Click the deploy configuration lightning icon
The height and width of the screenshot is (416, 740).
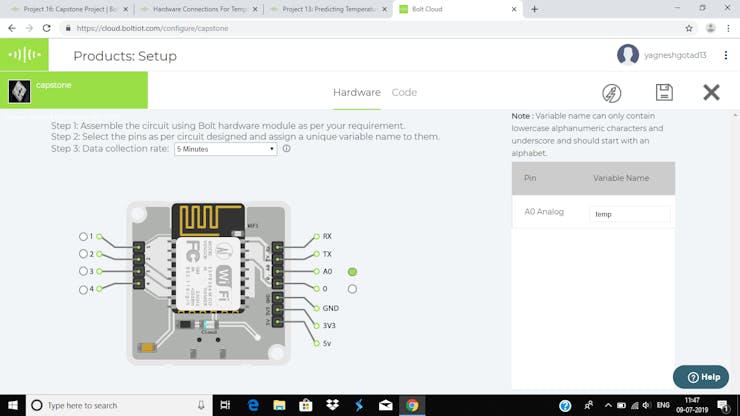tap(612, 93)
